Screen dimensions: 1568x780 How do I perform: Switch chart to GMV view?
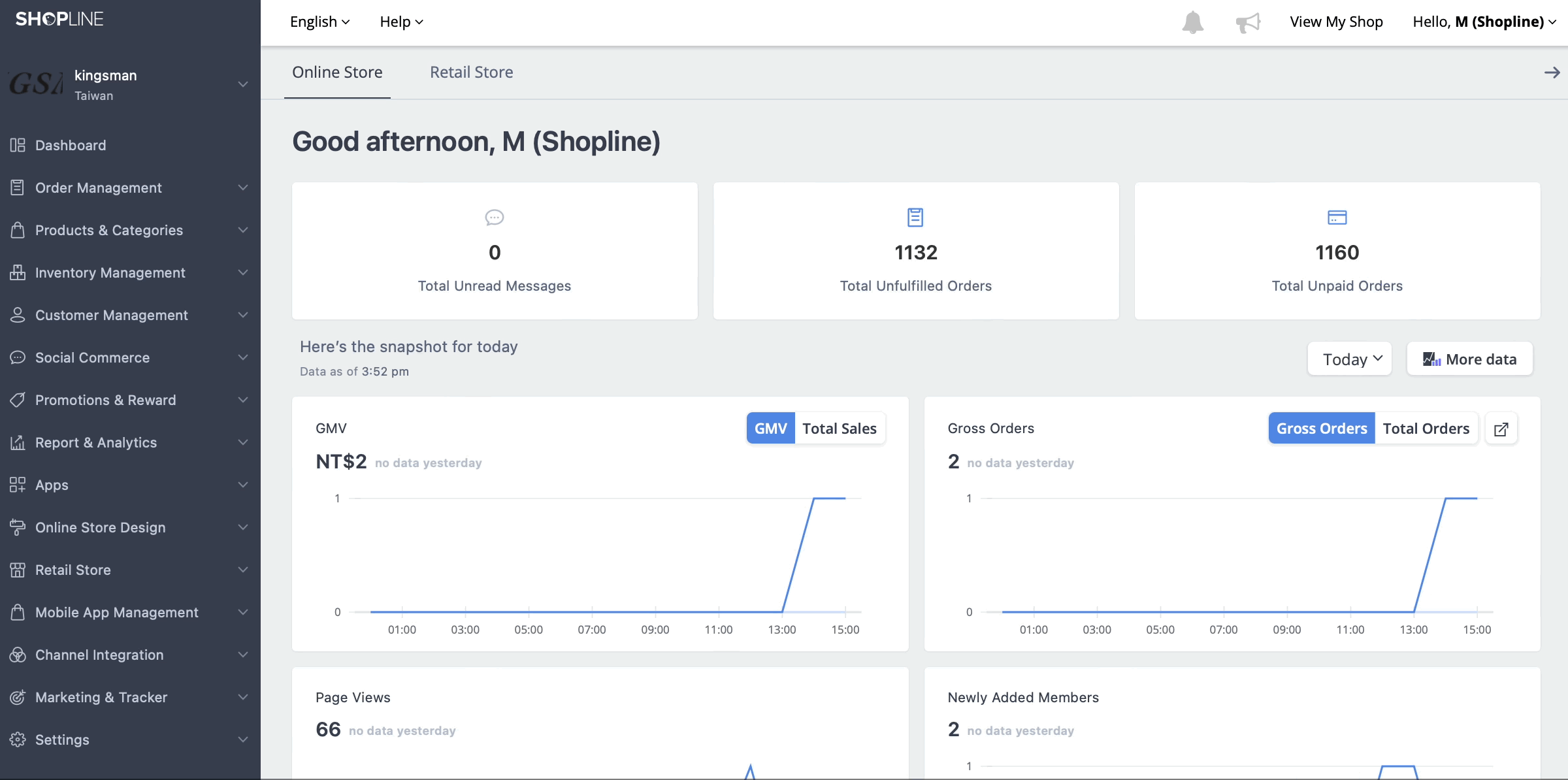tap(770, 429)
